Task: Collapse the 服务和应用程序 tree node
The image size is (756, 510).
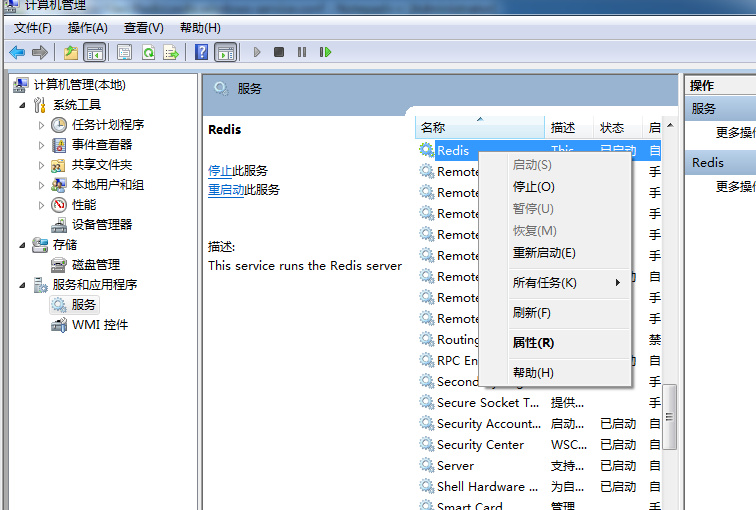Action: tap(22, 285)
